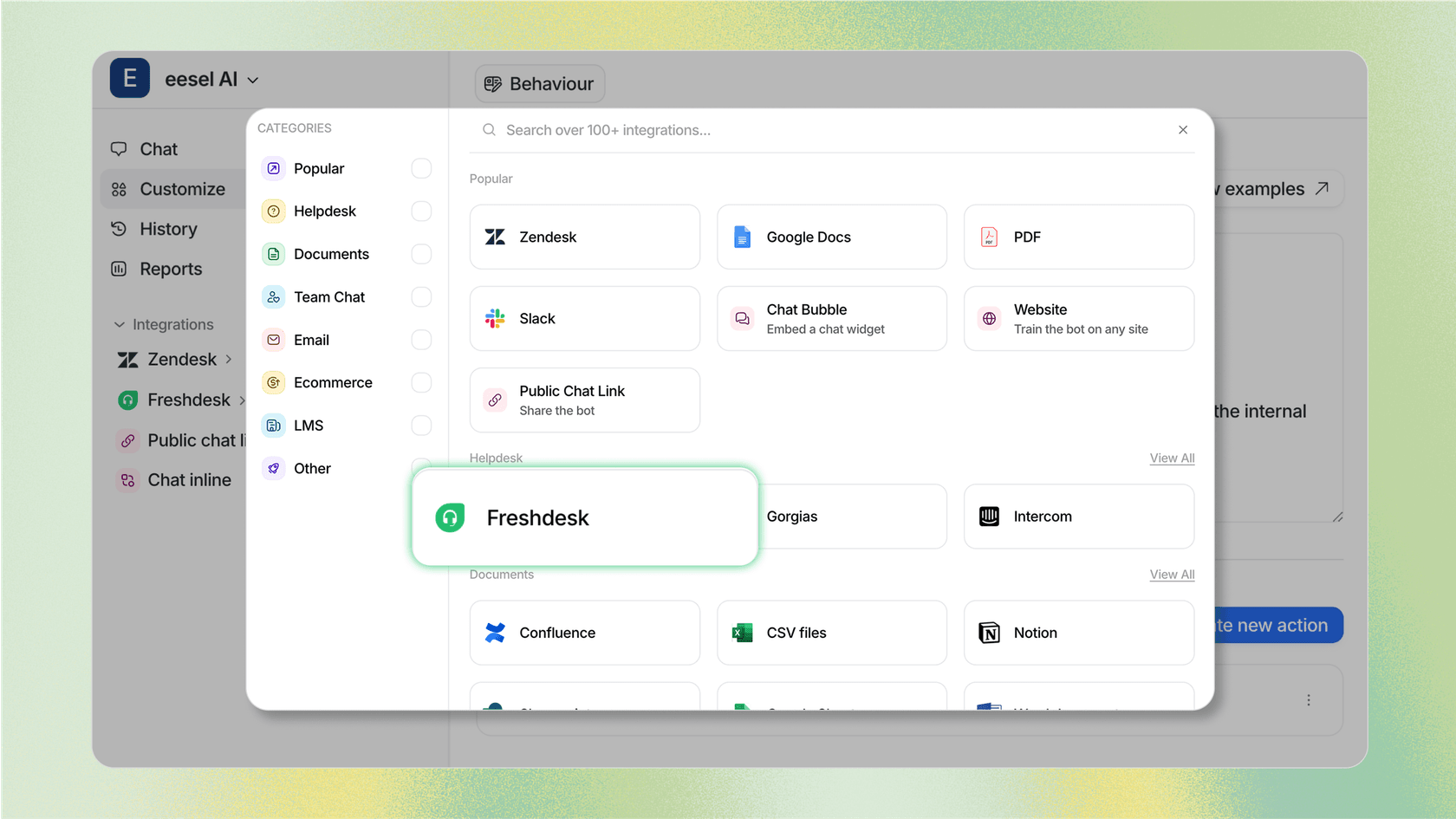Close the integrations dialog
Screen dimensions: 1456x819
coord(1183,130)
